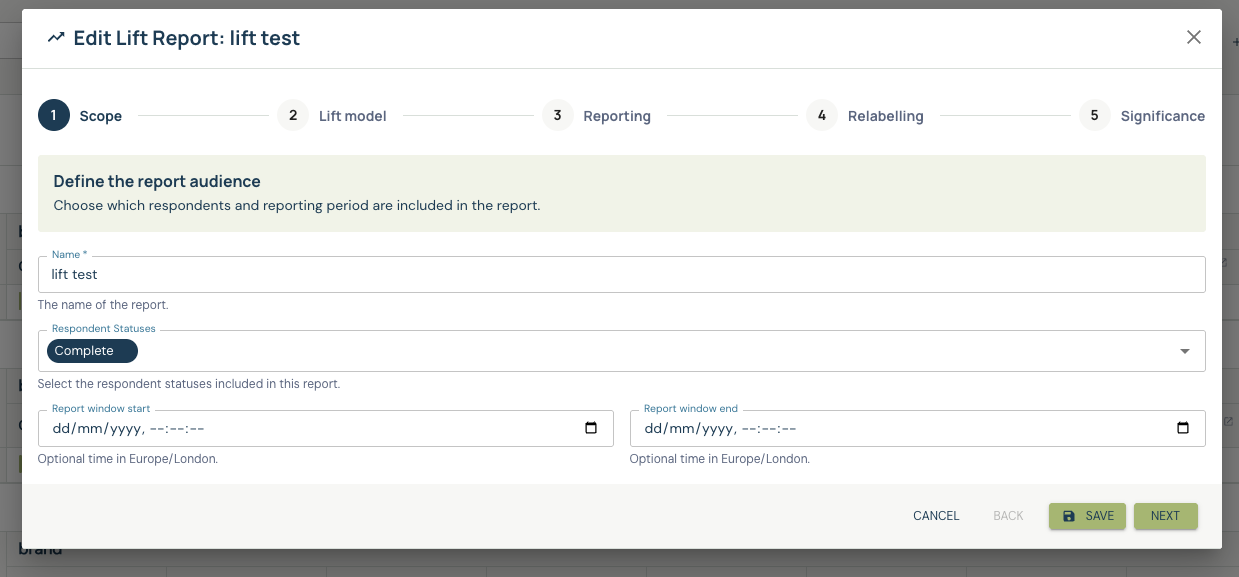Click the Back button

click(x=1008, y=516)
